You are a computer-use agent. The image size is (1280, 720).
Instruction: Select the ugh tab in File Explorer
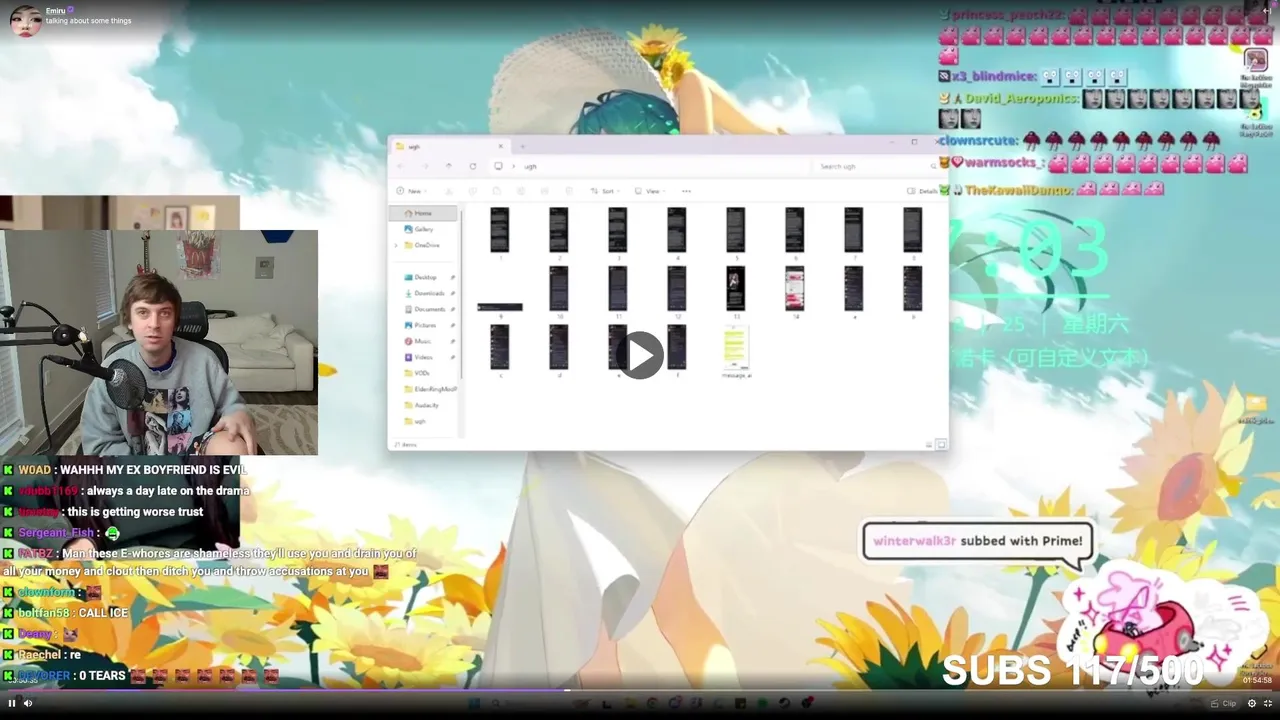tap(450, 146)
